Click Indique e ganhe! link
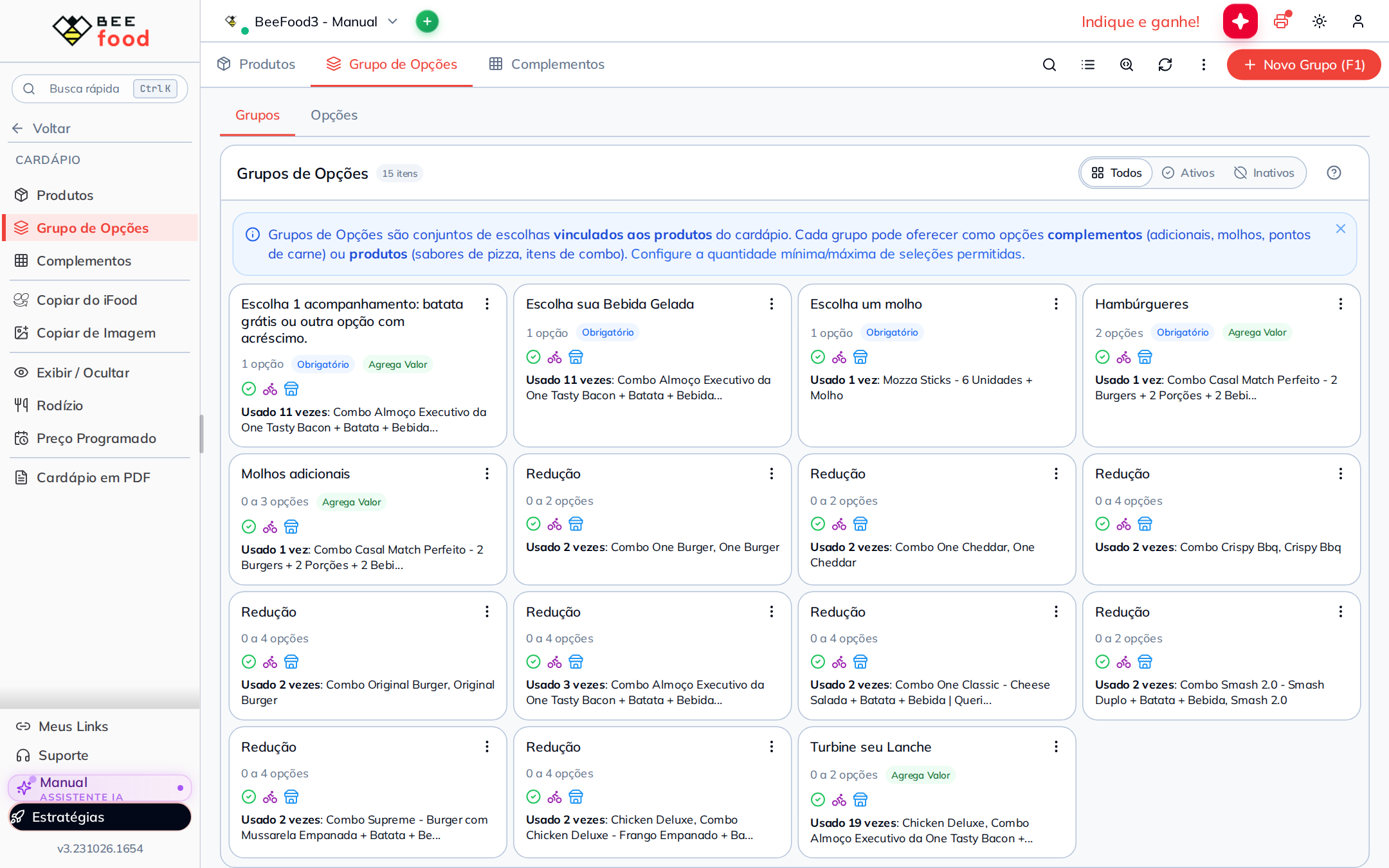This screenshot has width=1389, height=868. coord(1140,22)
